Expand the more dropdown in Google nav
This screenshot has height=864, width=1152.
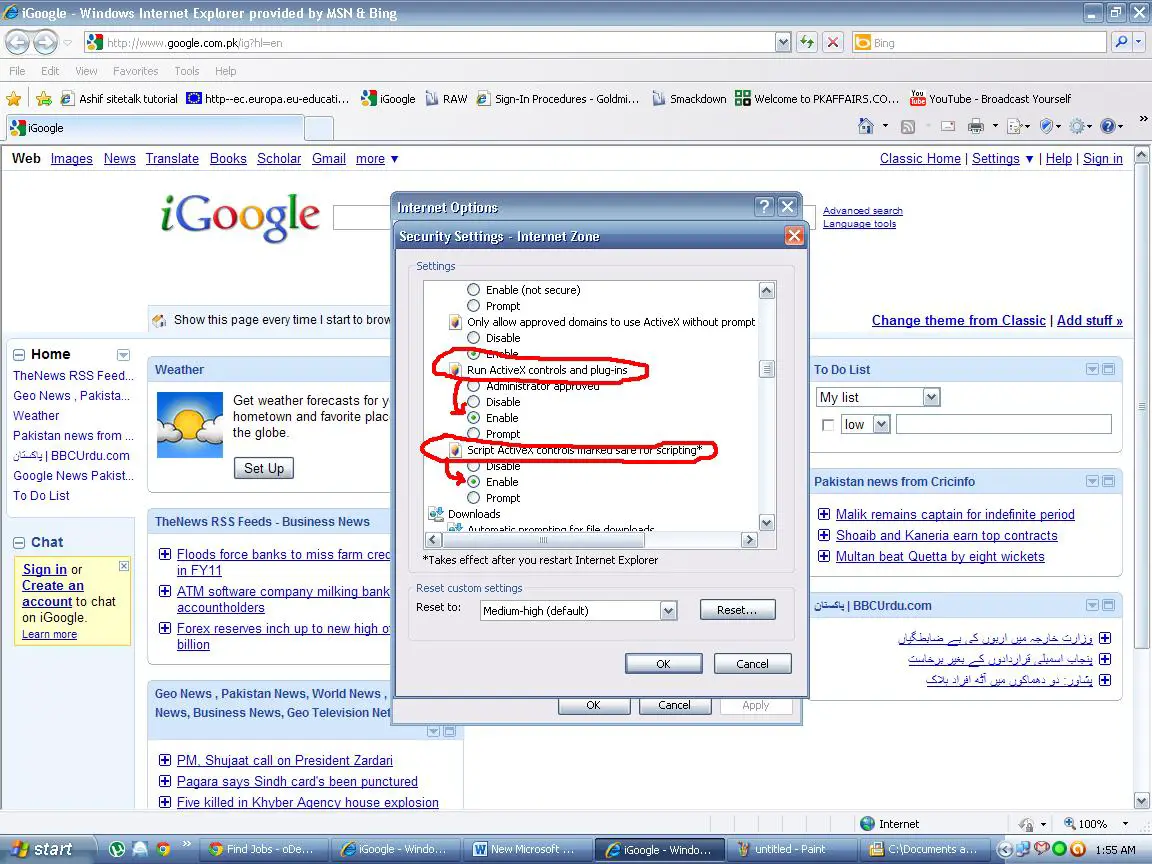pyautogui.click(x=377, y=159)
